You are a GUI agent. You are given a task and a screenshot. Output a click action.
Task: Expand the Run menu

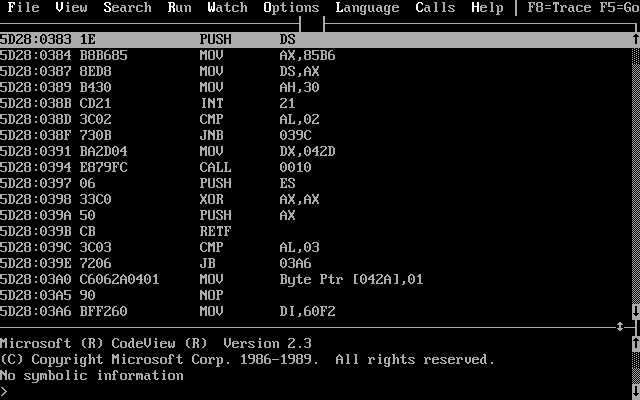tap(179, 8)
